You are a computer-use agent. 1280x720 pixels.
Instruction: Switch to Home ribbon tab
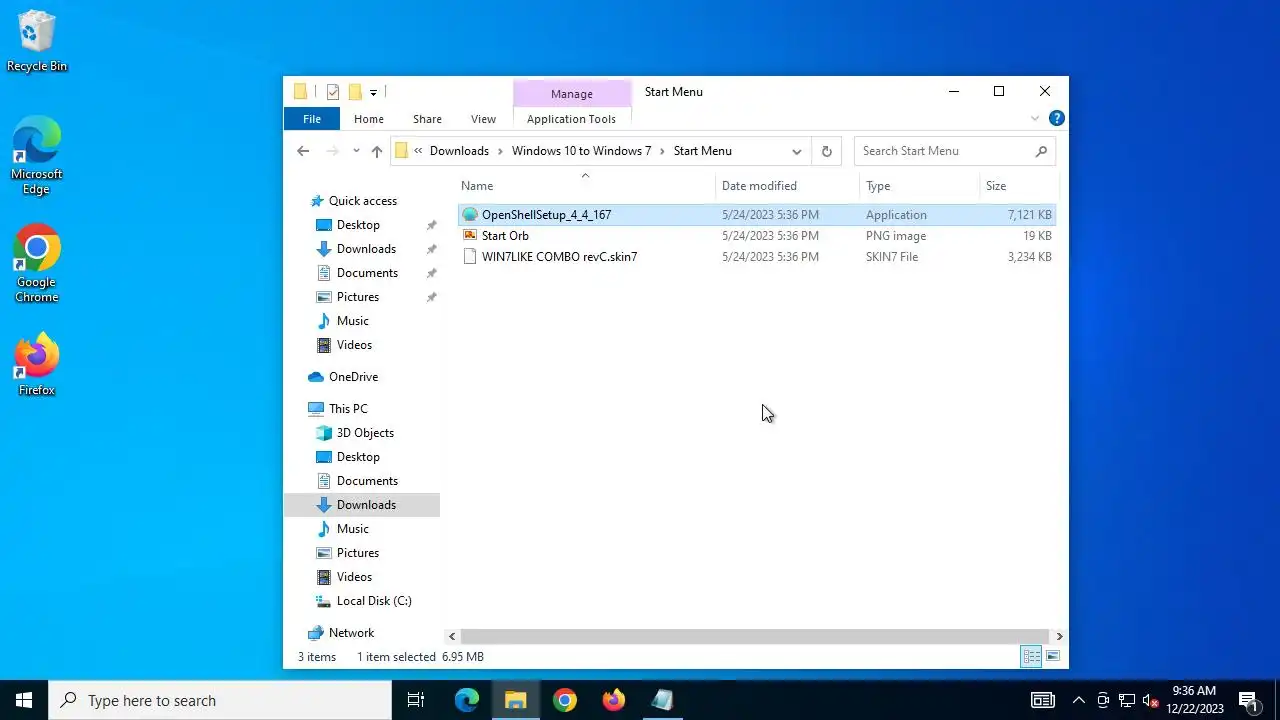point(368,119)
